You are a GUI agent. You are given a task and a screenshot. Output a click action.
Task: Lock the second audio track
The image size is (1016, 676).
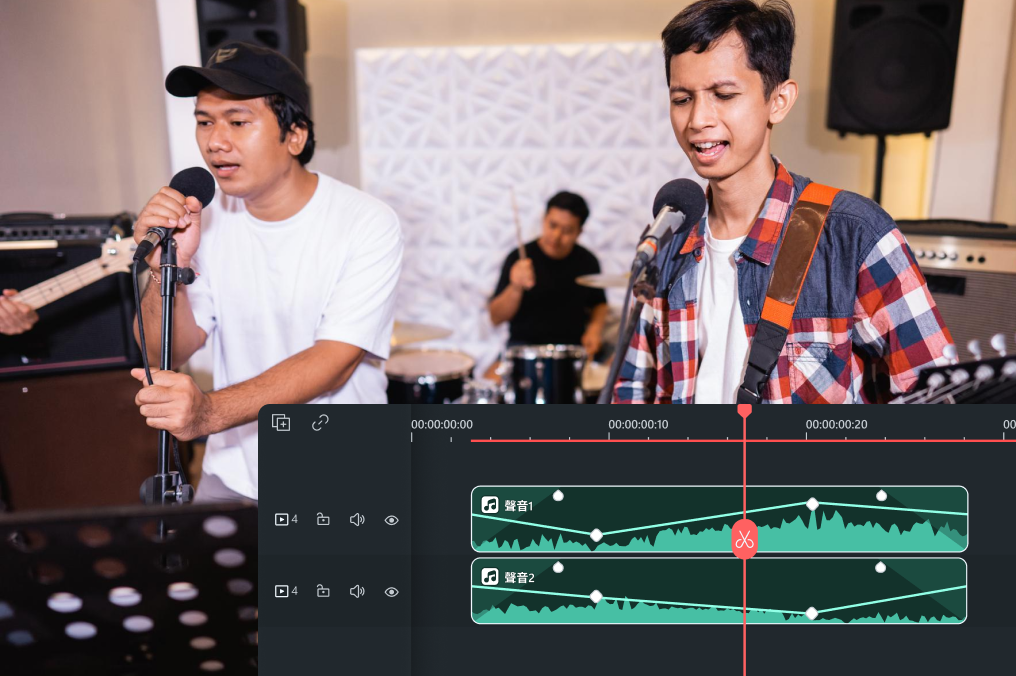323,591
